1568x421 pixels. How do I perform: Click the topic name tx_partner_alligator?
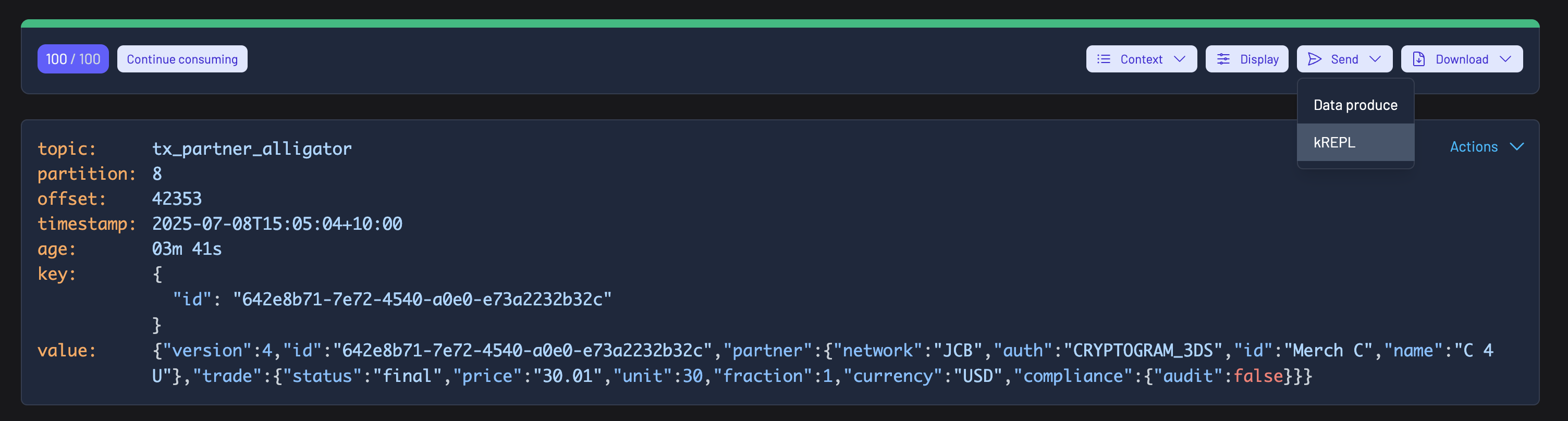252,148
